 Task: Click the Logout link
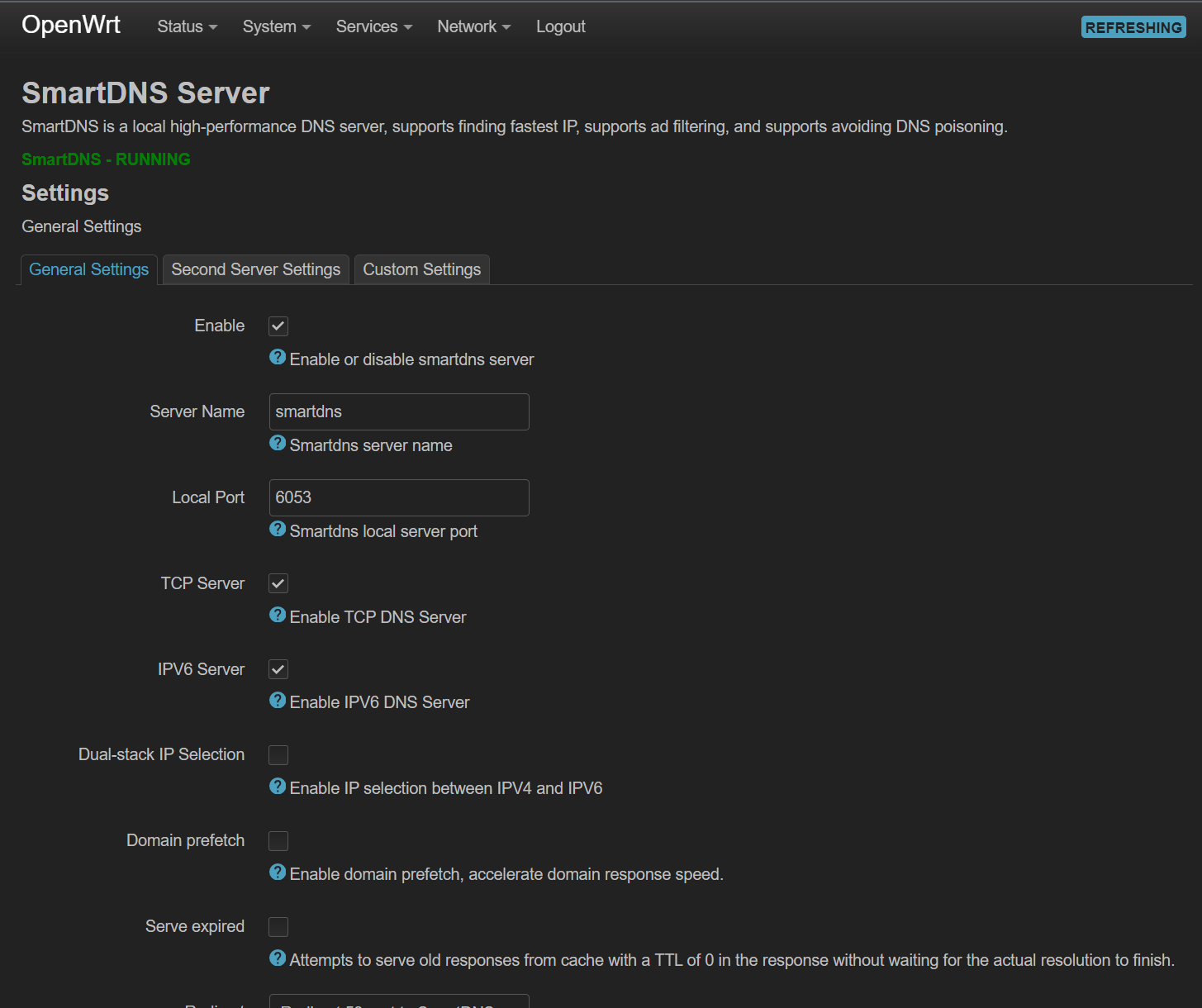[x=560, y=26]
